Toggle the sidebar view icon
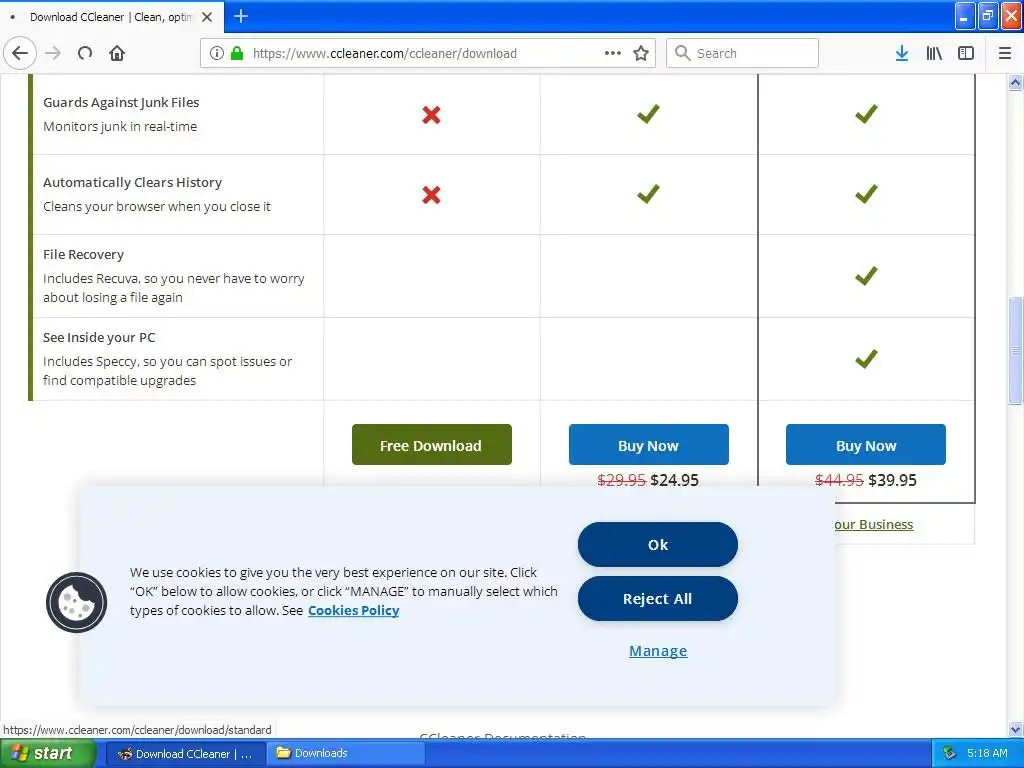The height and width of the screenshot is (768, 1024). pyautogui.click(x=966, y=53)
